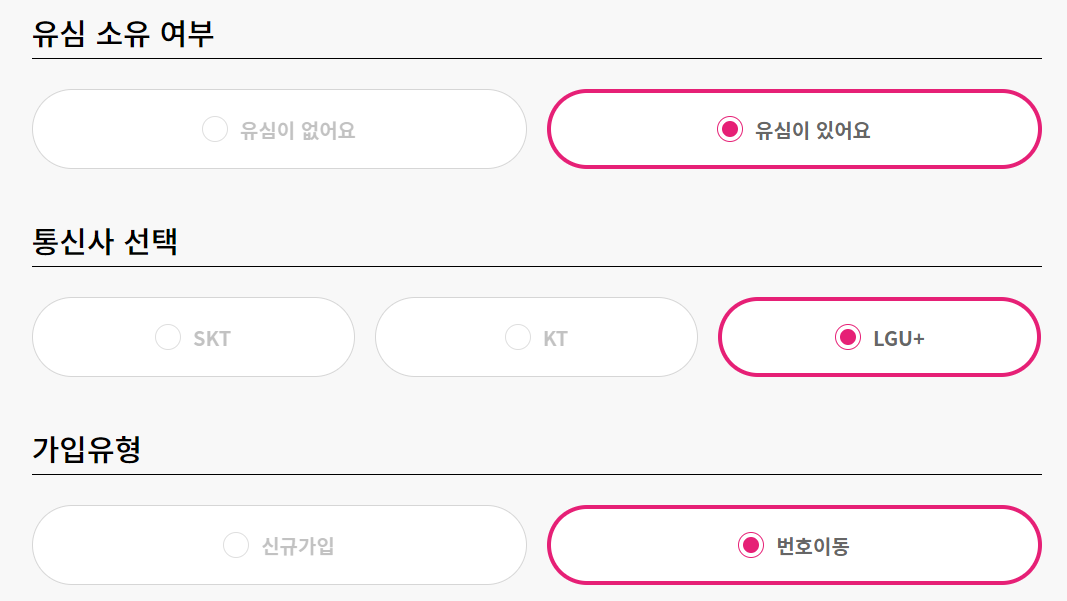Click the radio circle beside KT
This screenshot has height=601, width=1067.
[516, 337]
